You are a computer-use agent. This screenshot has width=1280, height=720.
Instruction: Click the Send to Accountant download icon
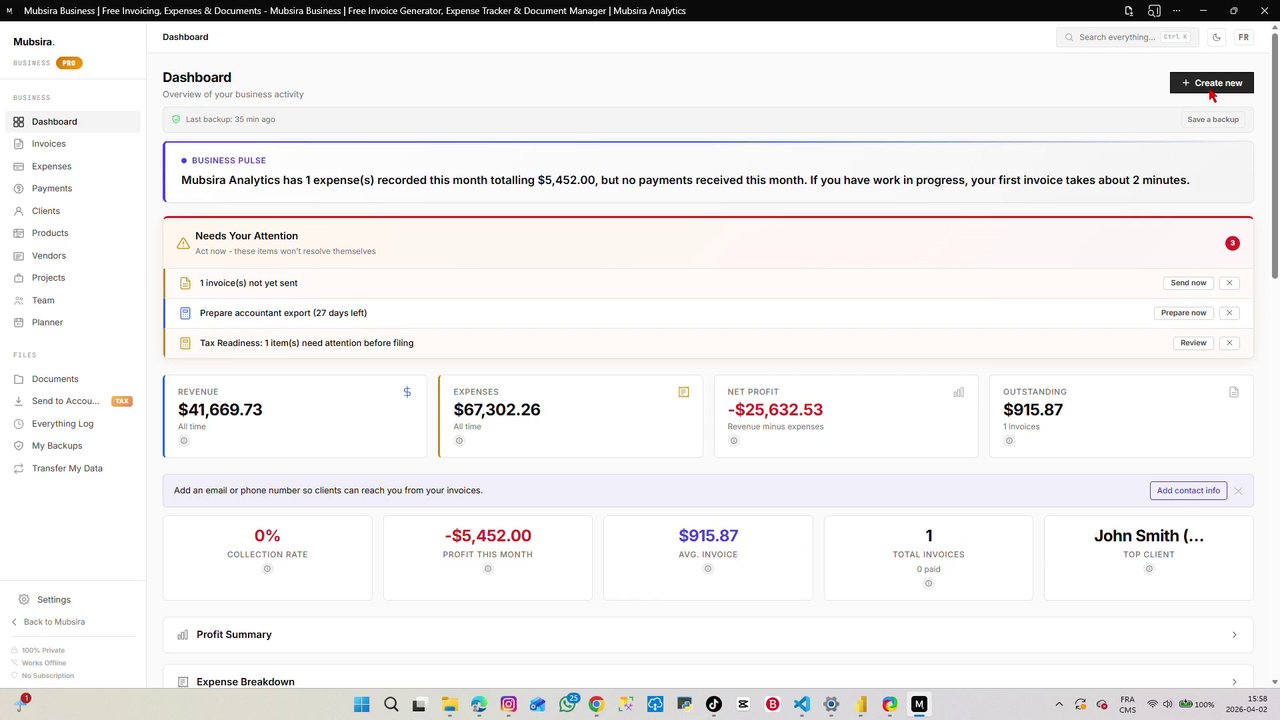pyautogui.click(x=19, y=401)
